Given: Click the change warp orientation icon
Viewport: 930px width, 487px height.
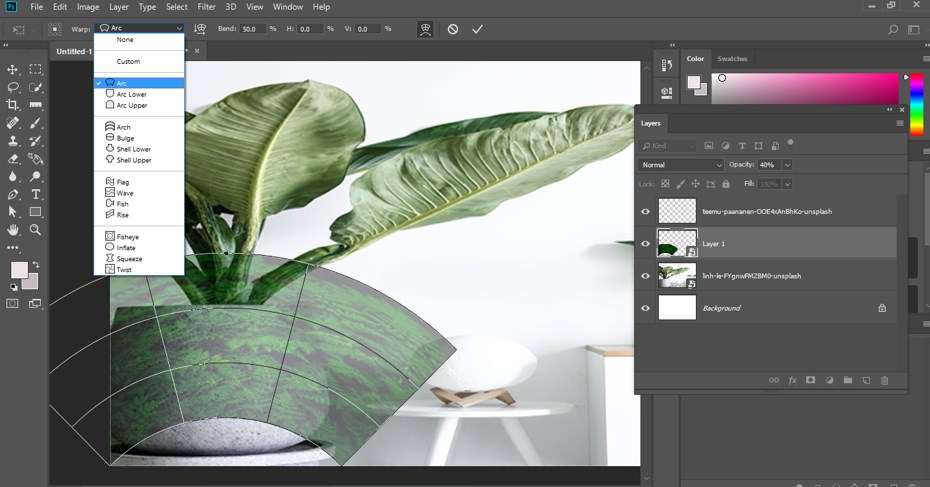Looking at the screenshot, I should pyautogui.click(x=200, y=29).
